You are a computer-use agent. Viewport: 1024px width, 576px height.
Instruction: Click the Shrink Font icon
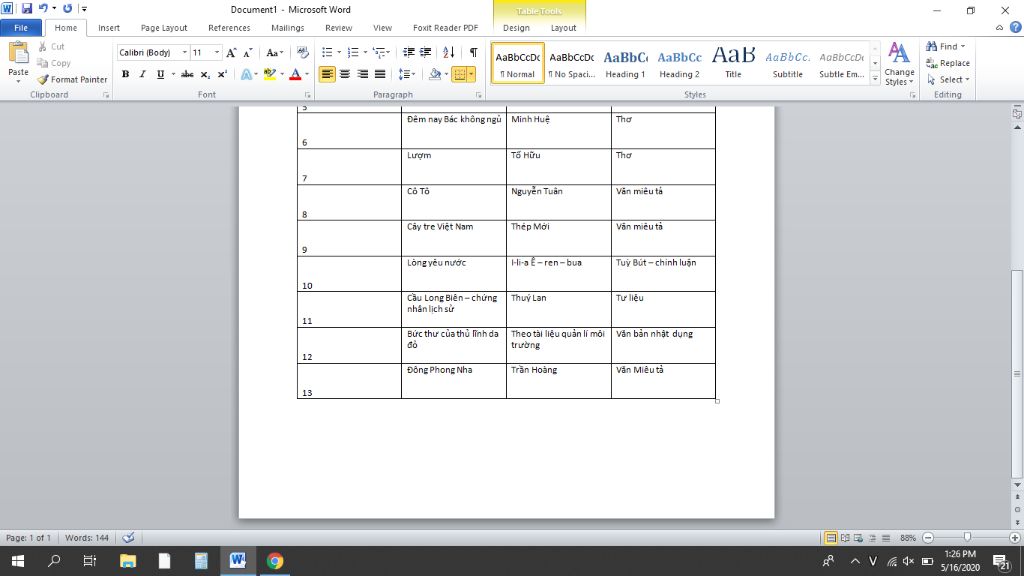click(x=248, y=52)
